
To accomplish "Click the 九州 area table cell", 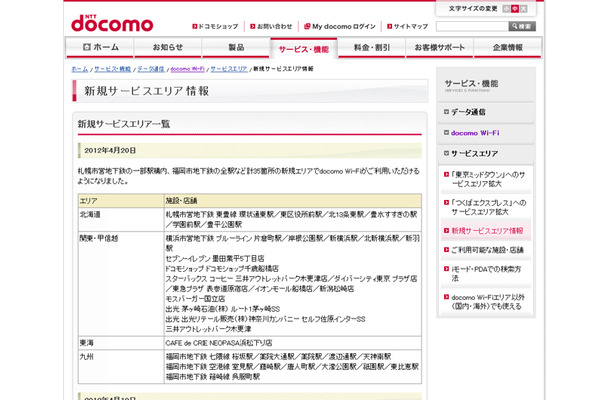I will [x=121, y=367].
